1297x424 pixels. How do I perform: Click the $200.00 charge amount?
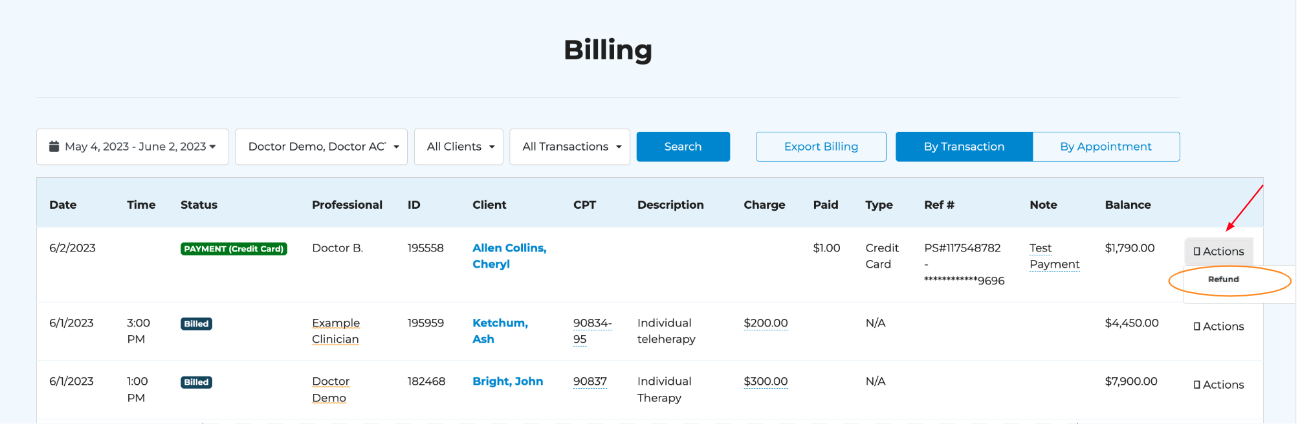(x=765, y=323)
